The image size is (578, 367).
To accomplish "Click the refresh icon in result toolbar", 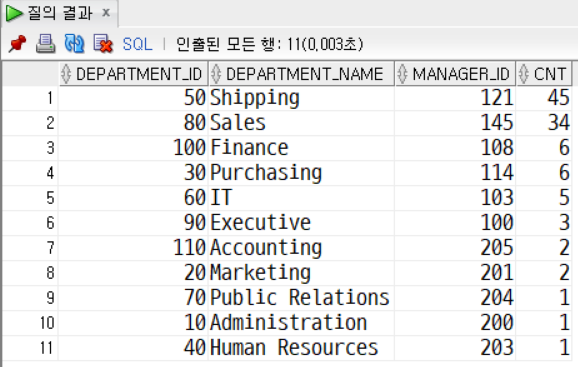I will coord(74,44).
